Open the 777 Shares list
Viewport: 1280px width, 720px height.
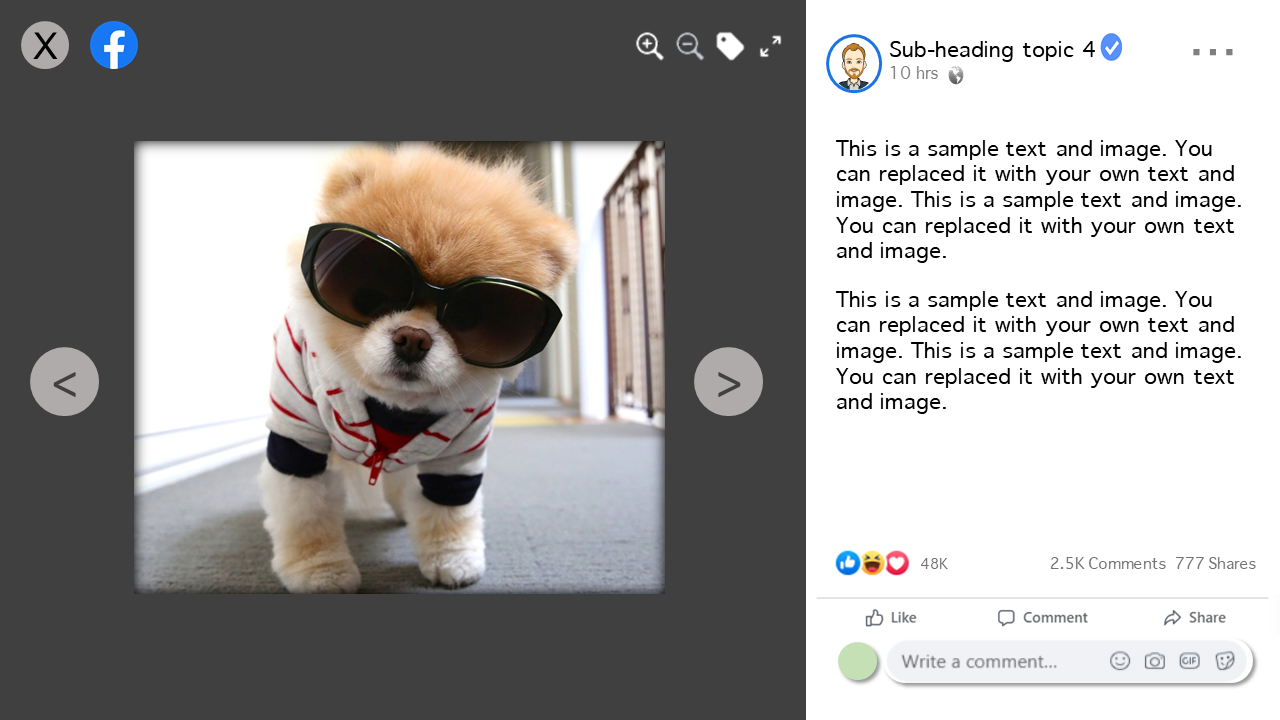pos(1215,564)
